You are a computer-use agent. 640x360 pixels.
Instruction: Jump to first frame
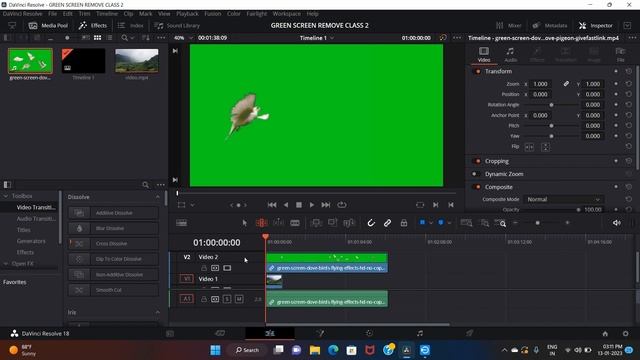[x=272, y=204]
